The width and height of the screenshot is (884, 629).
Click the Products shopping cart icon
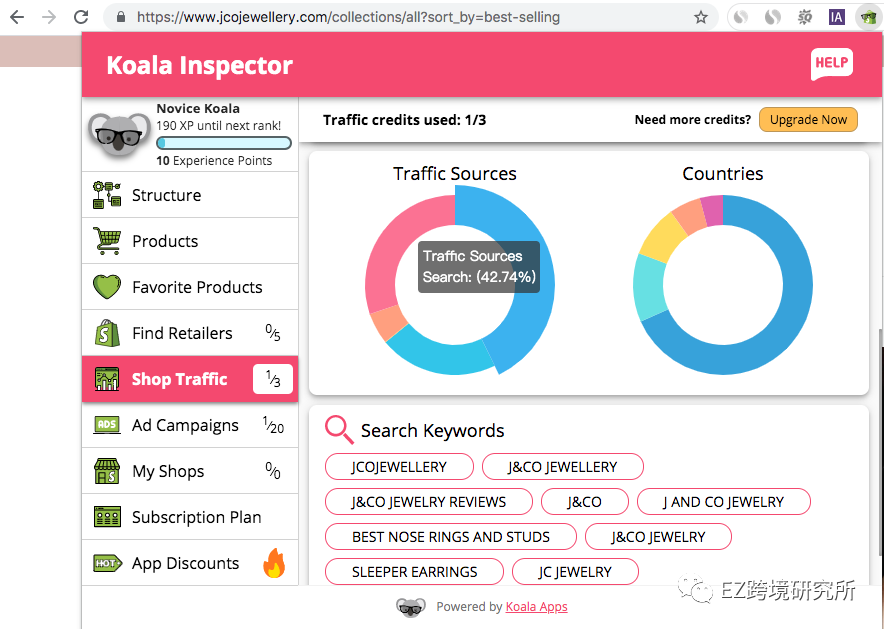click(x=107, y=241)
